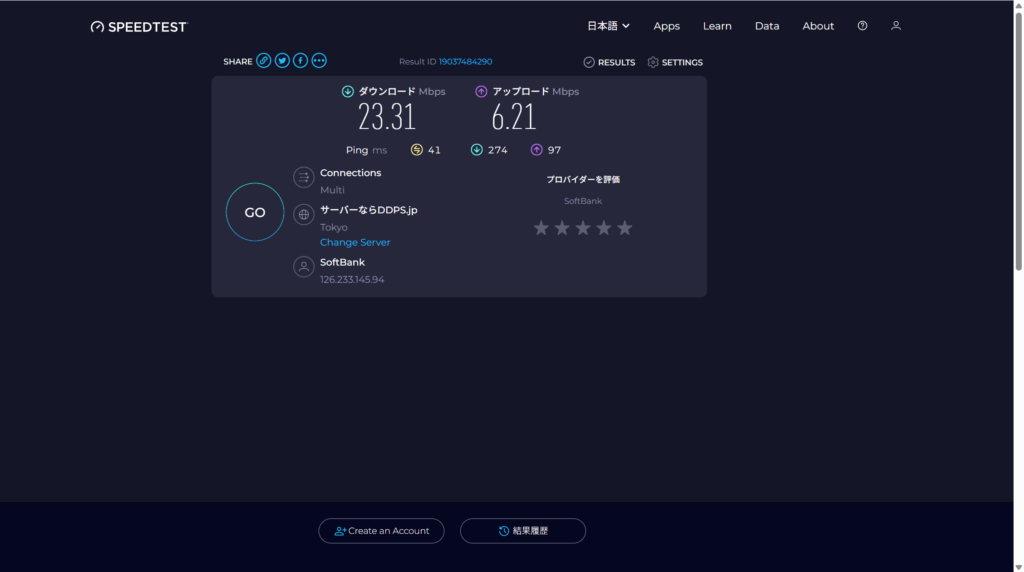Image resolution: width=1024 pixels, height=572 pixels.
Task: Open Result ID 19037484290 link
Action: click(465, 62)
